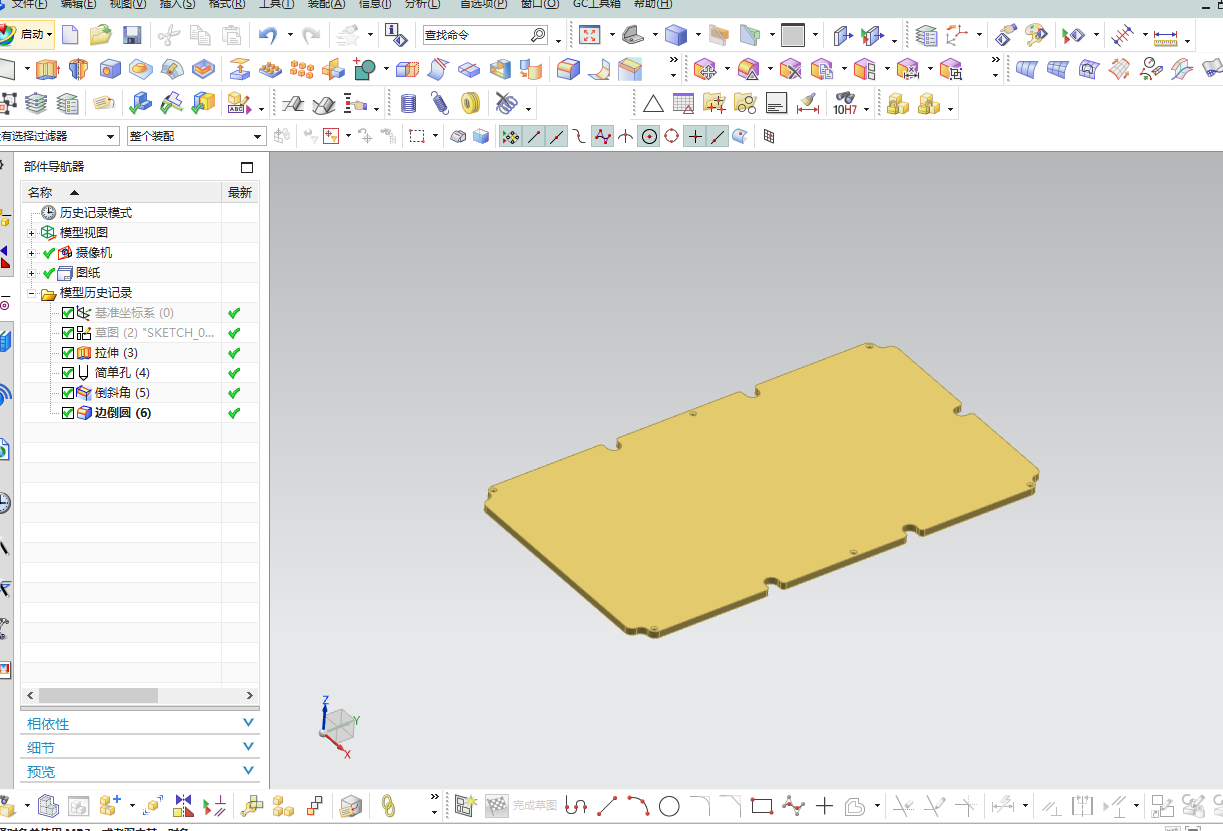
Task: Select the Revolve feature tool
Action: [x=79, y=69]
